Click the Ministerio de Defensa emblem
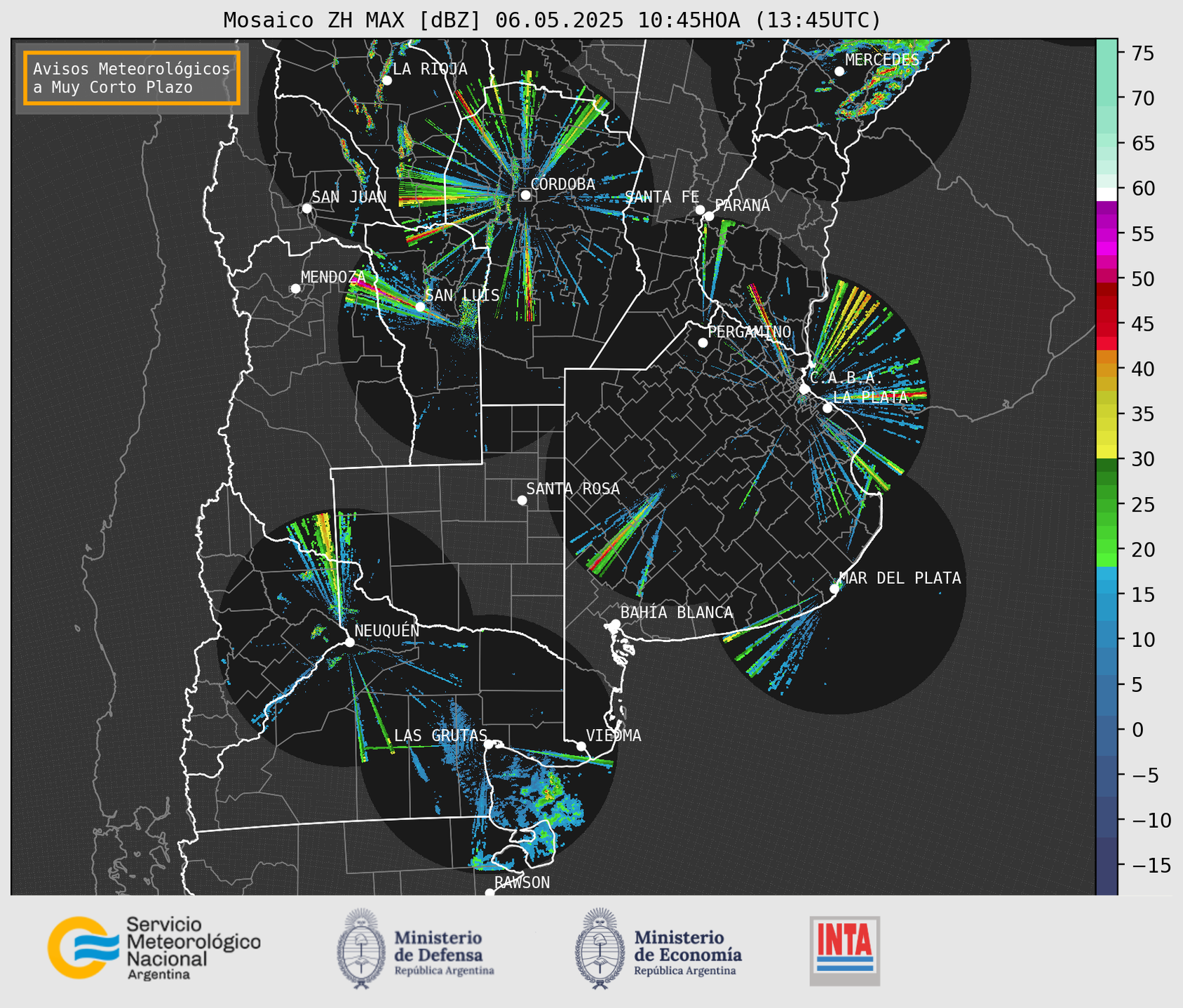The height and width of the screenshot is (1008, 1183). (362, 948)
